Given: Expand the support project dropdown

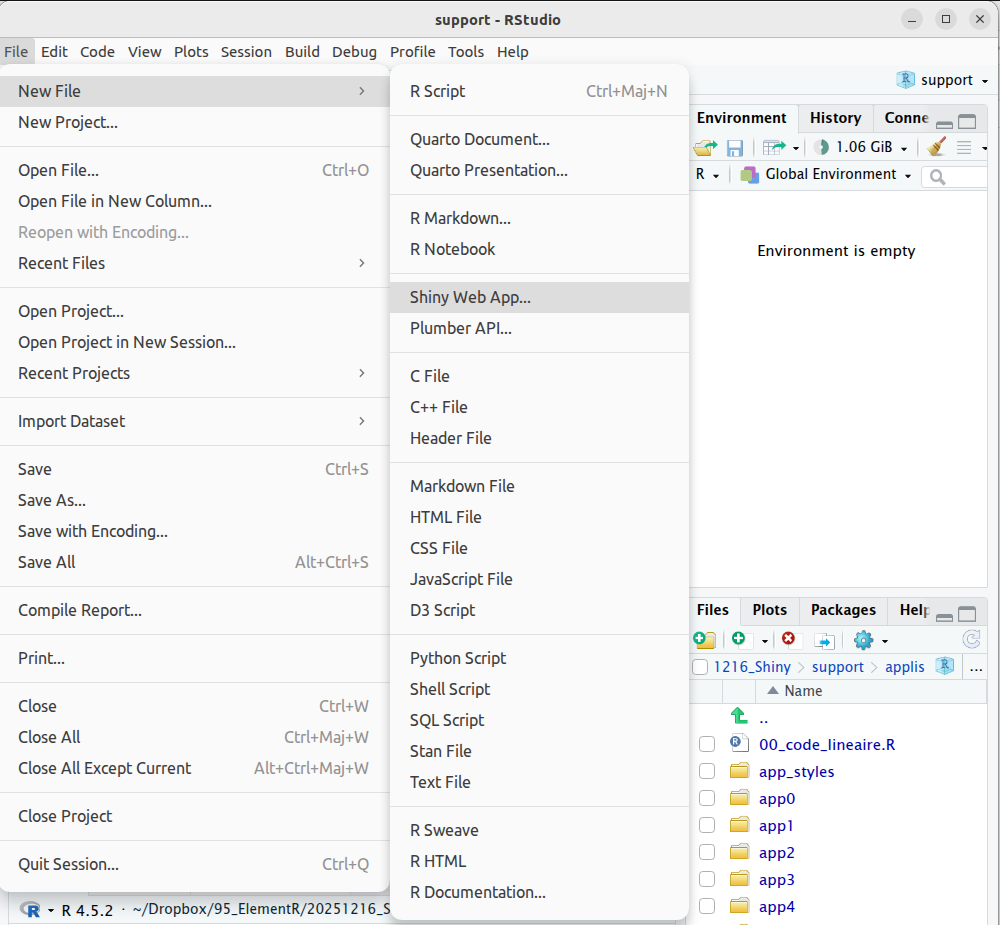Looking at the screenshot, I should (x=944, y=80).
